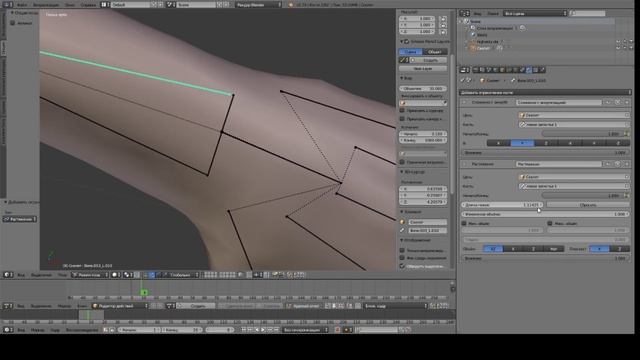Toggle the Граничная визуализация checkbox

click(402, 162)
